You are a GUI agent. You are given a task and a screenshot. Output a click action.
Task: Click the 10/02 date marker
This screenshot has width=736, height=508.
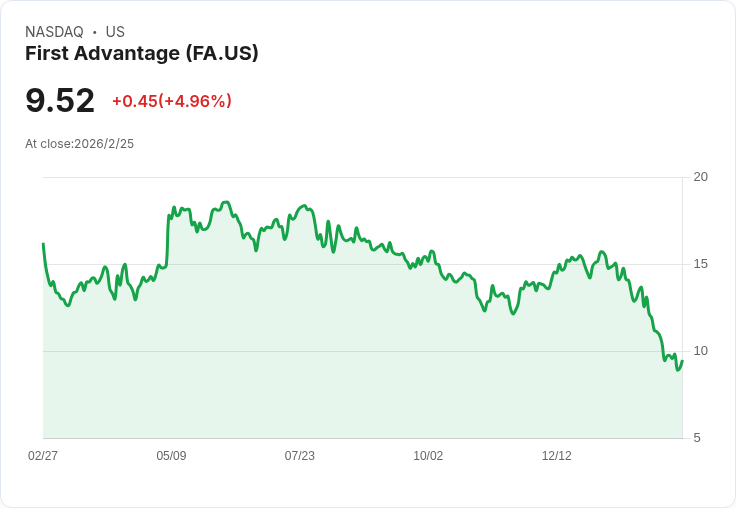[x=428, y=455]
